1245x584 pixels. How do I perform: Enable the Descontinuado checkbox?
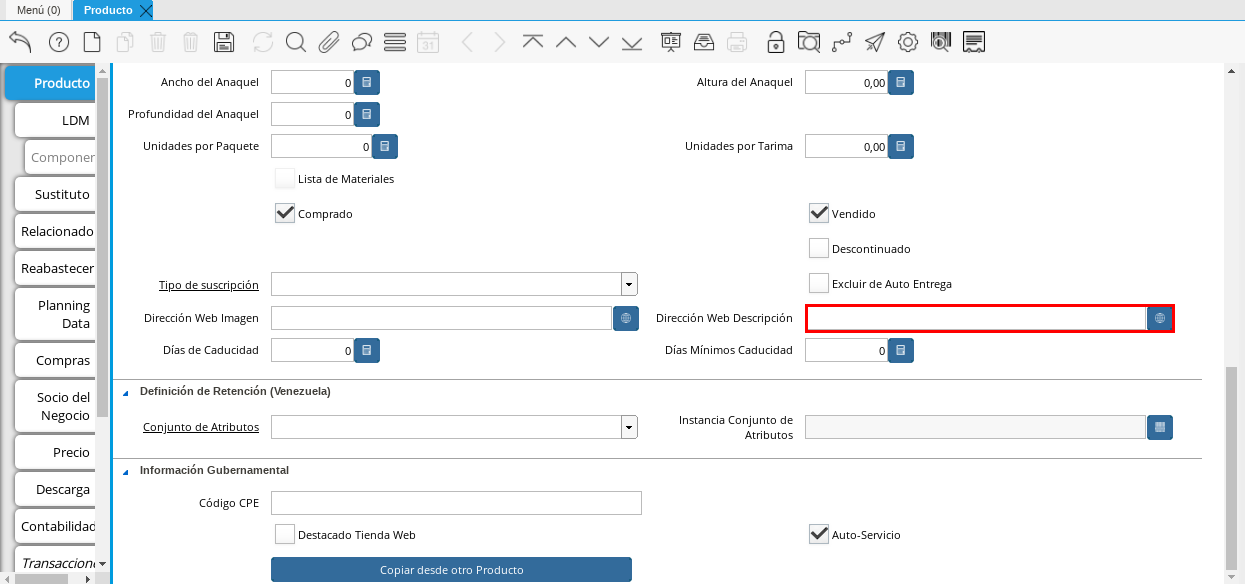click(819, 248)
